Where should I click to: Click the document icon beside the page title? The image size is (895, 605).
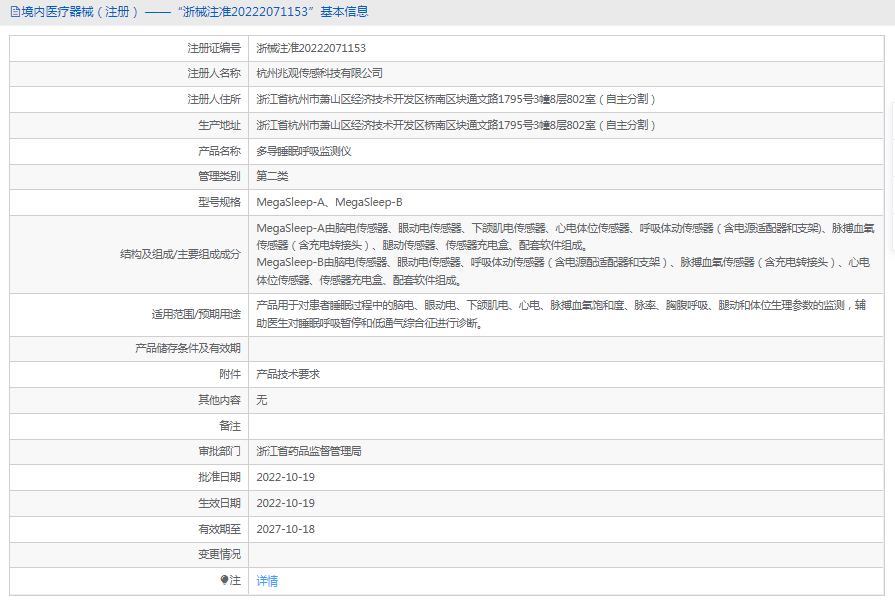coord(15,12)
